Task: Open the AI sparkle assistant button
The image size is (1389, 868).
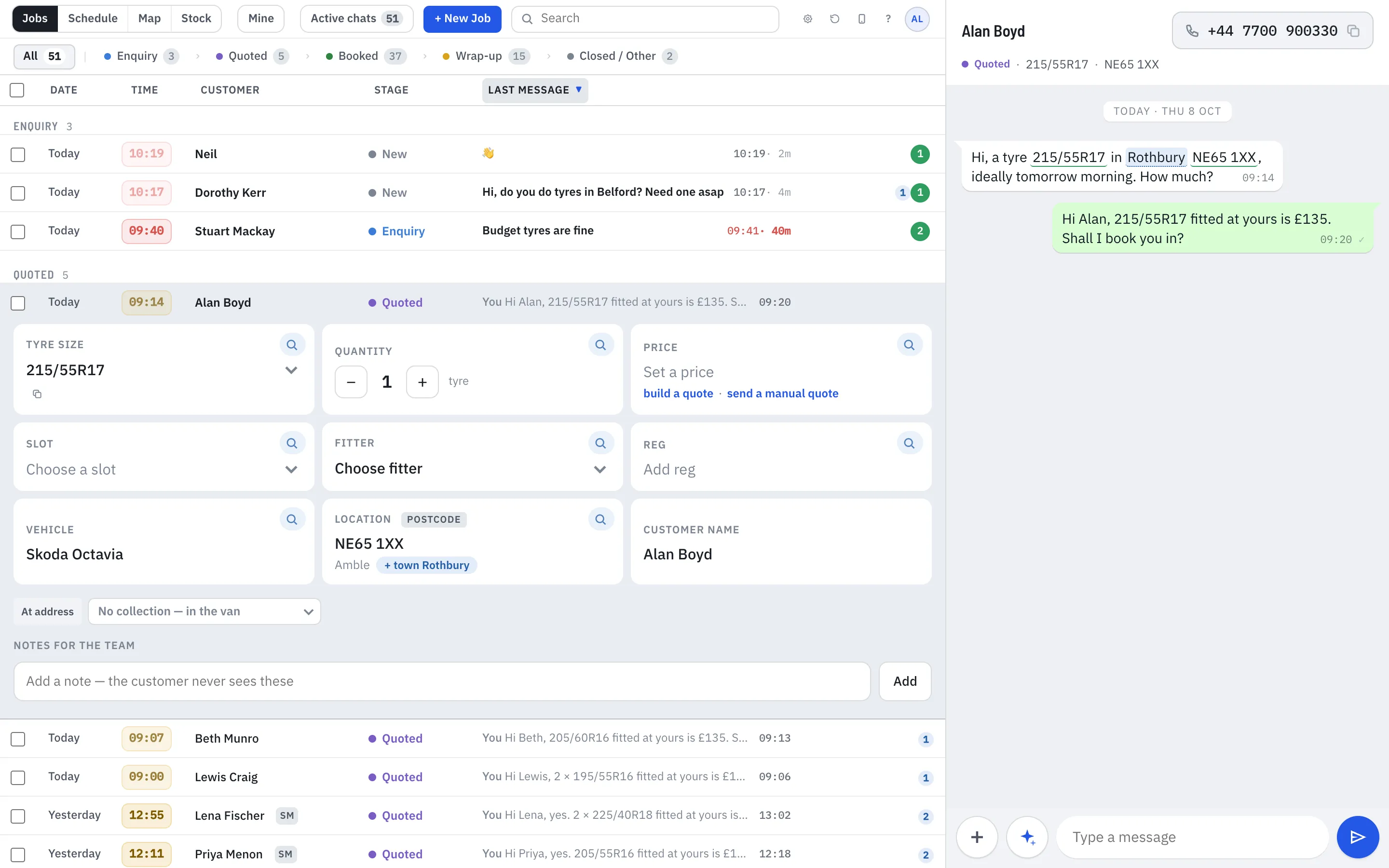Action: [x=1027, y=837]
